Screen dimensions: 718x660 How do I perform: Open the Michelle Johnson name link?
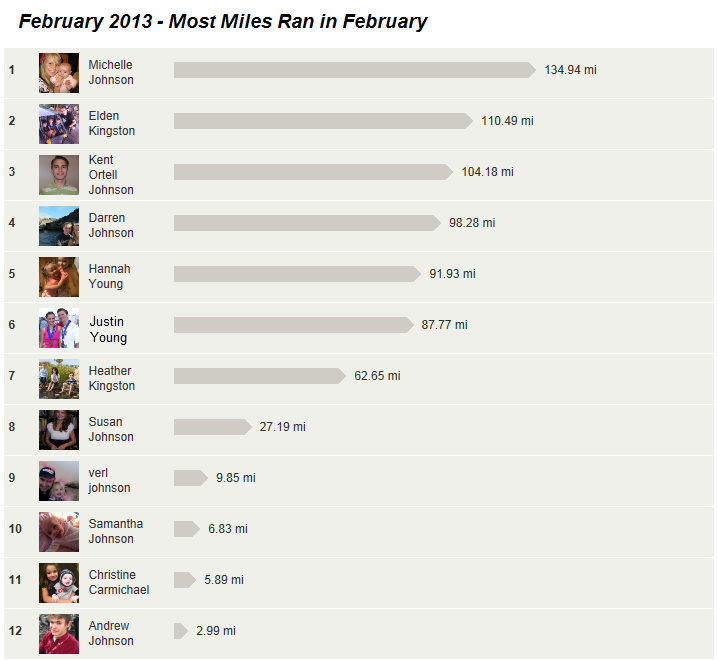click(x=111, y=72)
